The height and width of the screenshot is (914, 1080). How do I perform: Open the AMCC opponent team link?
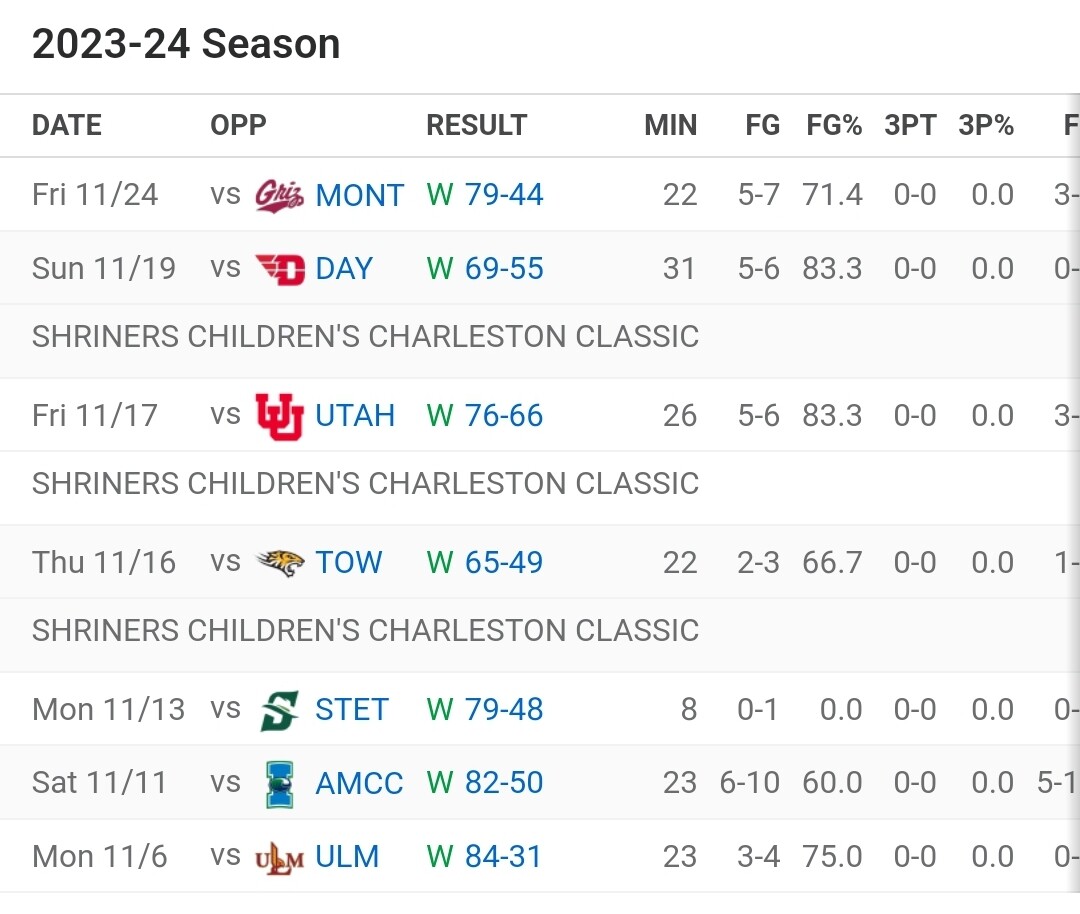[x=359, y=783]
